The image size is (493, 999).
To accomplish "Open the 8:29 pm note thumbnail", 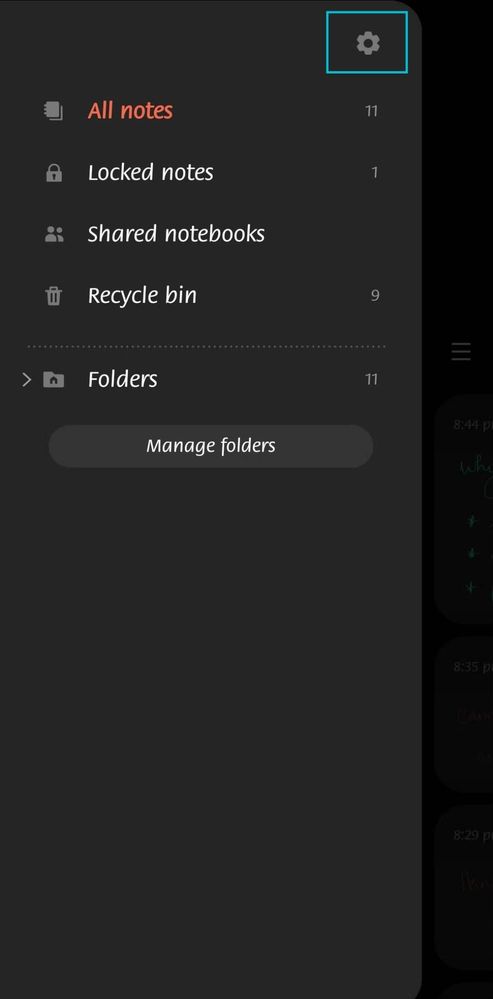I will click(464, 887).
